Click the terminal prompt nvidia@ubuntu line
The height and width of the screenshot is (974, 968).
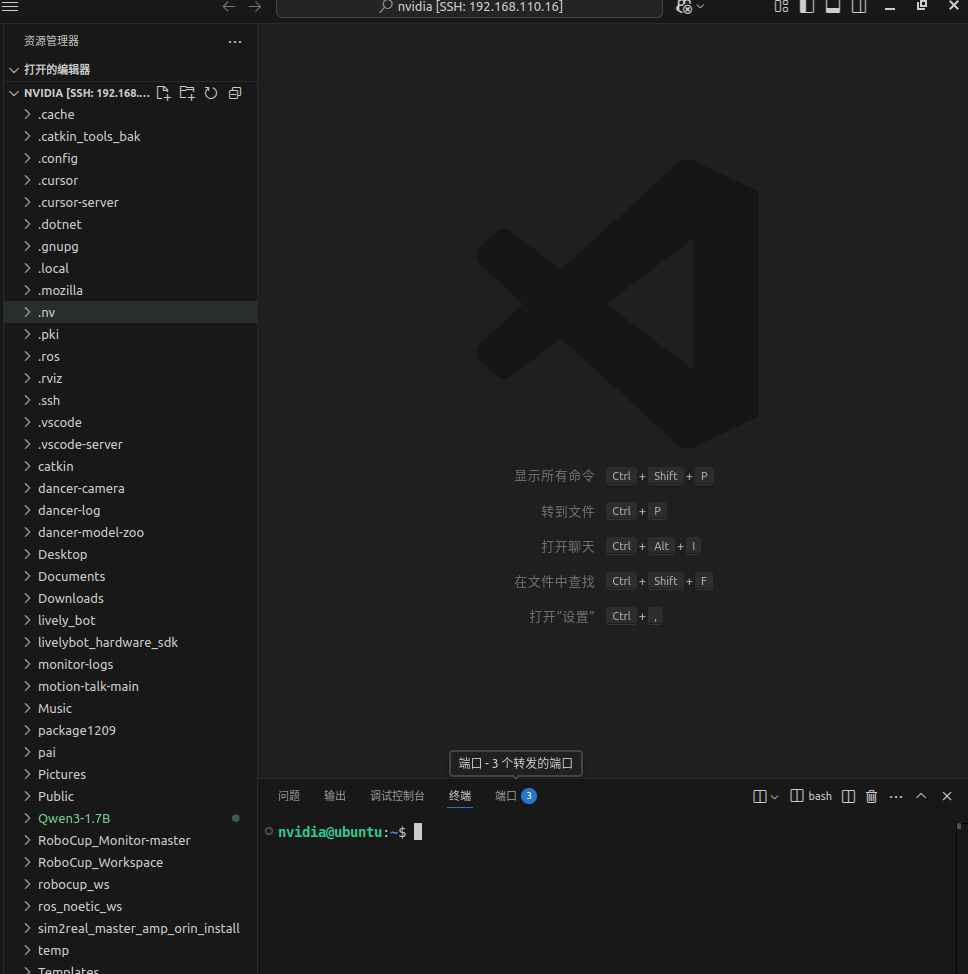click(342, 832)
